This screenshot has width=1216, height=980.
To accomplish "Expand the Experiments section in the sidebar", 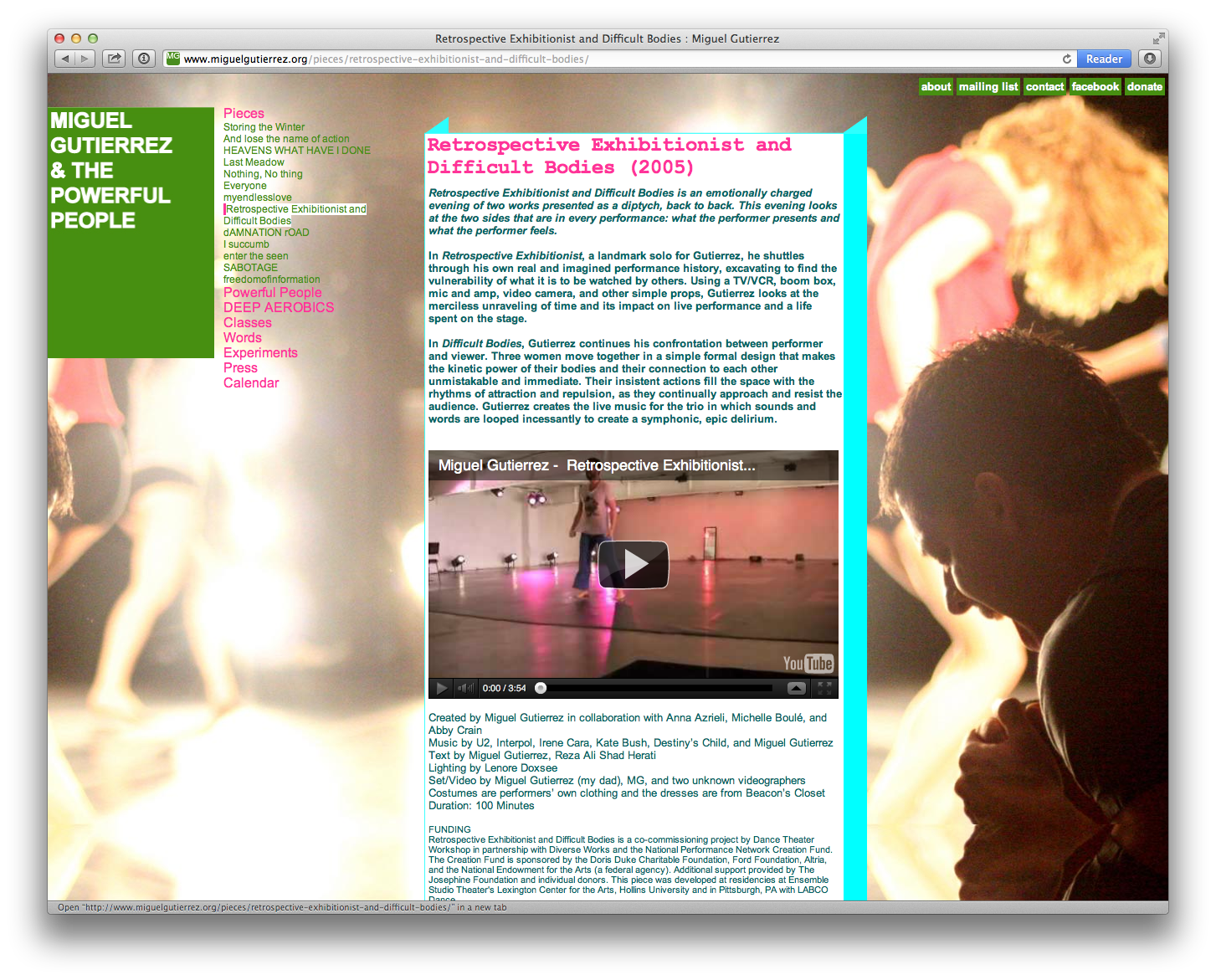I will click(x=260, y=352).
